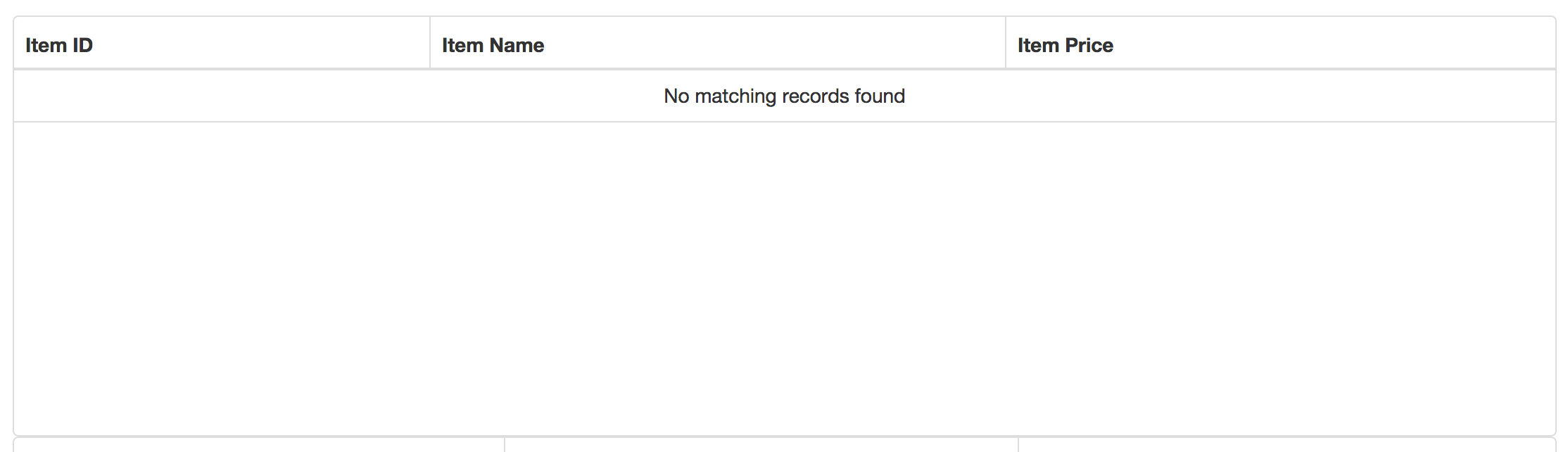This screenshot has height=452, width=1568.
Task: Click blank space right of the Item Name label
Action: [774, 45]
